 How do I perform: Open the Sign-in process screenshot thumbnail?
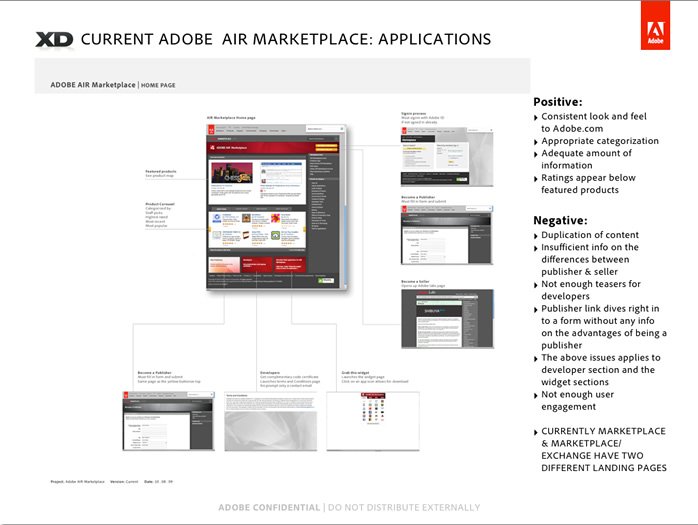coord(447,156)
